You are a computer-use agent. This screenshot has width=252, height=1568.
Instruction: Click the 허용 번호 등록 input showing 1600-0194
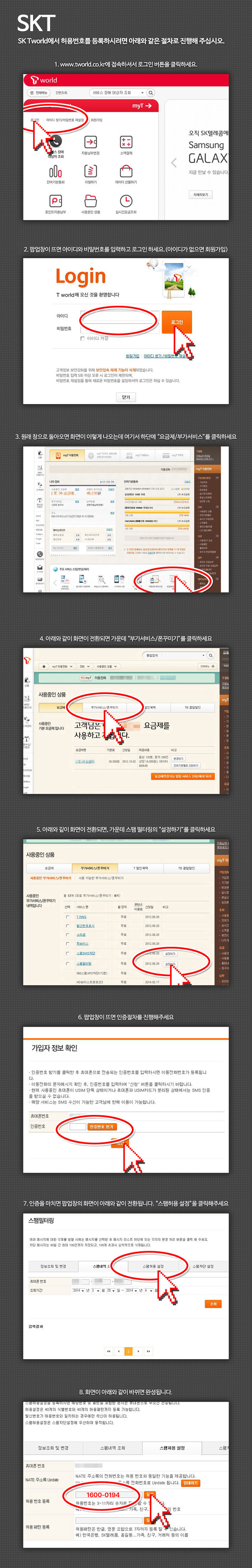coord(103,1494)
